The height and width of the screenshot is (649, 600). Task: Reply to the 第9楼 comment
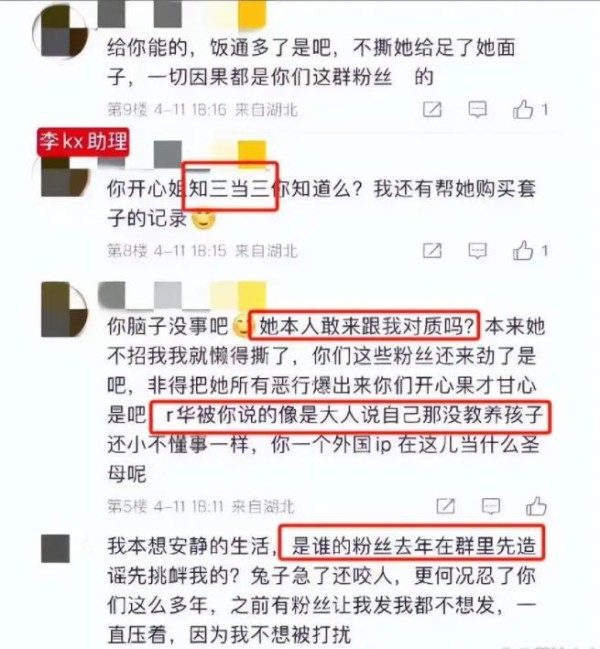[x=477, y=109]
